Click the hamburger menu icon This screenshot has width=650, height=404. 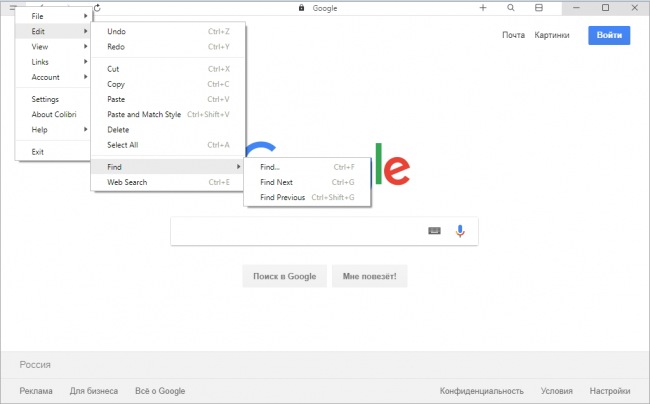coord(12,7)
